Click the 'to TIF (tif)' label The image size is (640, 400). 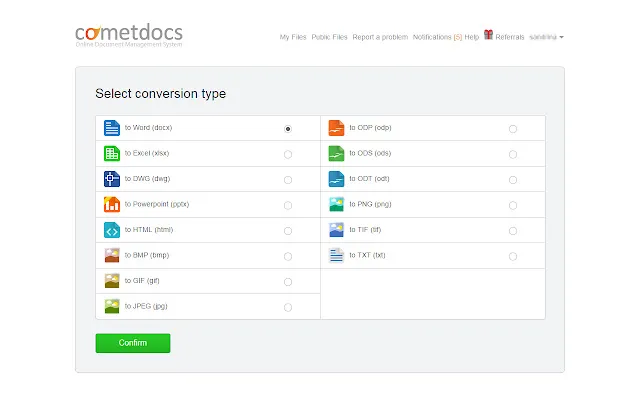coord(365,230)
